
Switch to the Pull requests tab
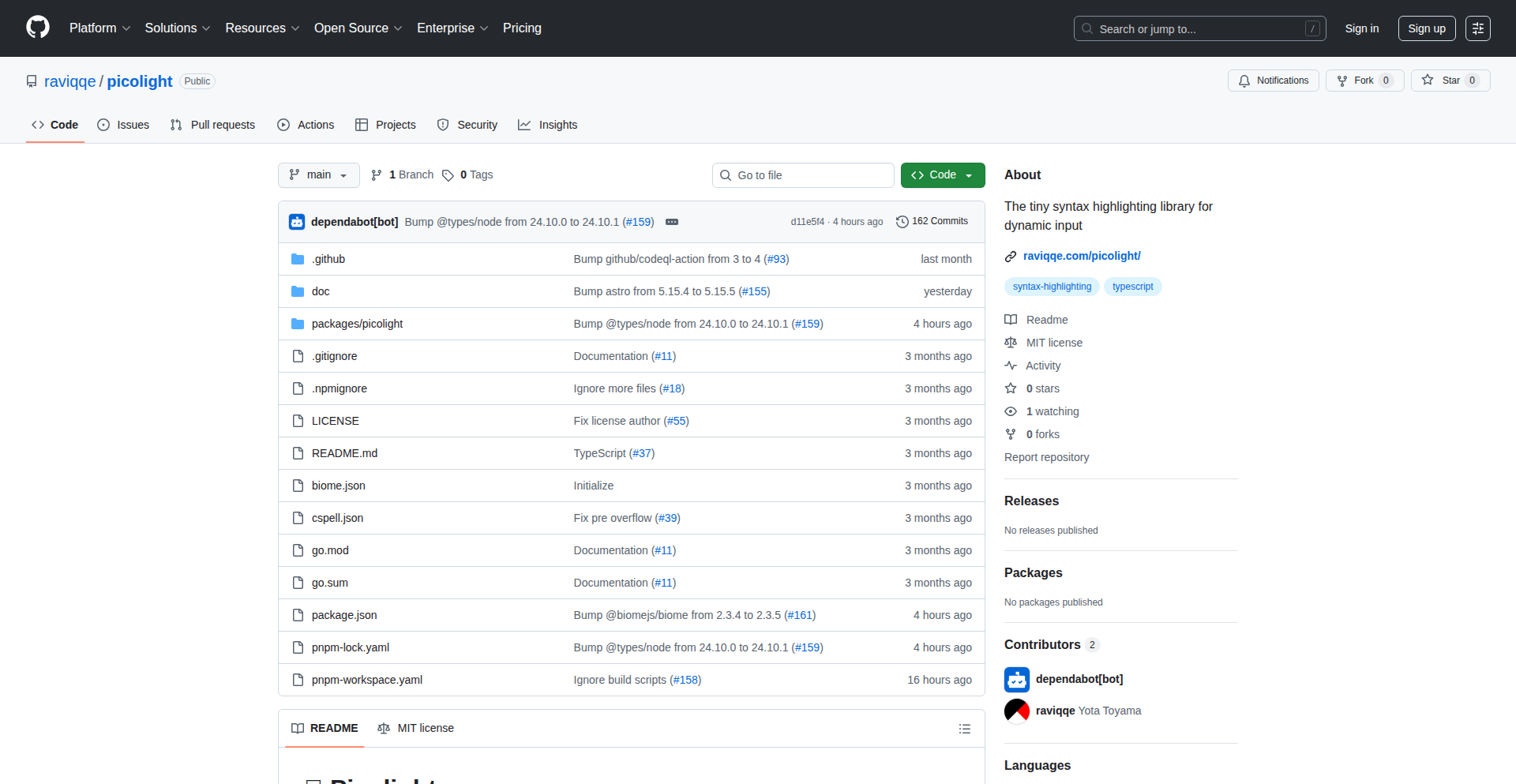coord(212,125)
